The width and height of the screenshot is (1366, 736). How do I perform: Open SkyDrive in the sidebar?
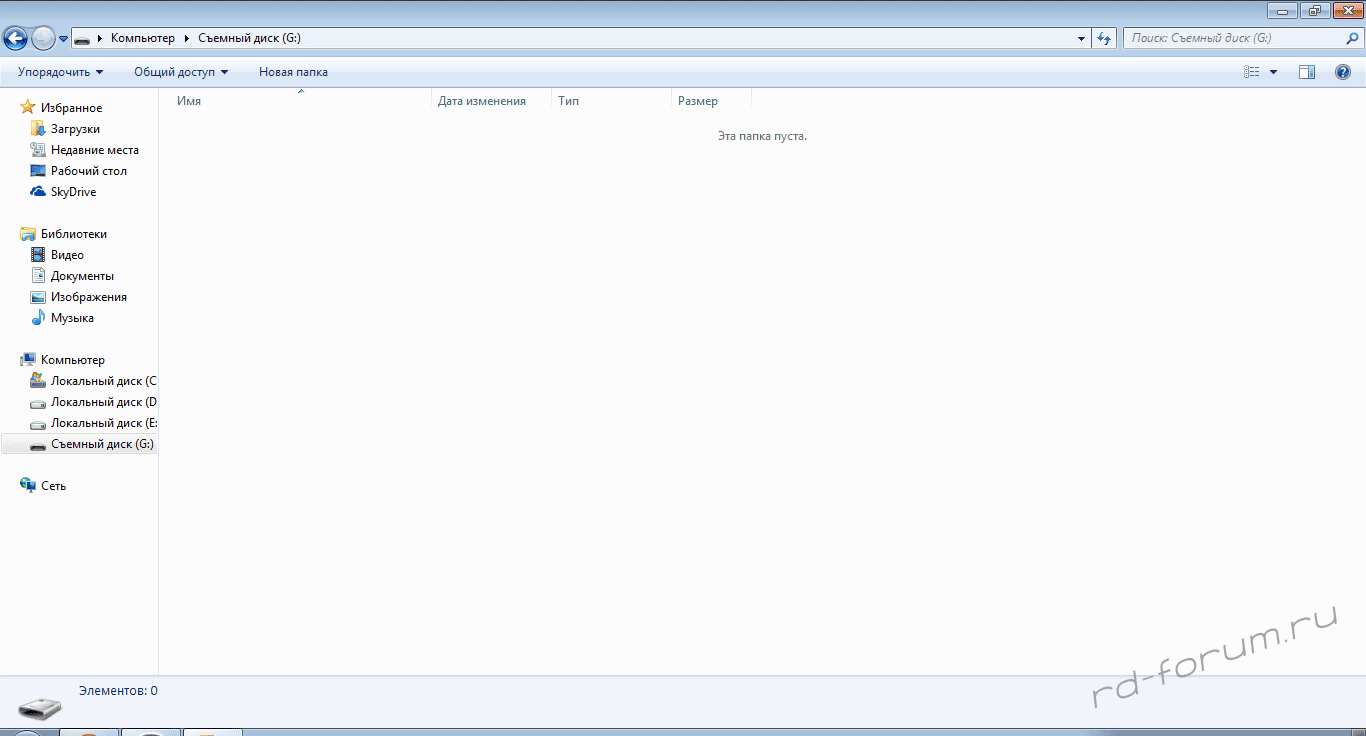pos(73,192)
